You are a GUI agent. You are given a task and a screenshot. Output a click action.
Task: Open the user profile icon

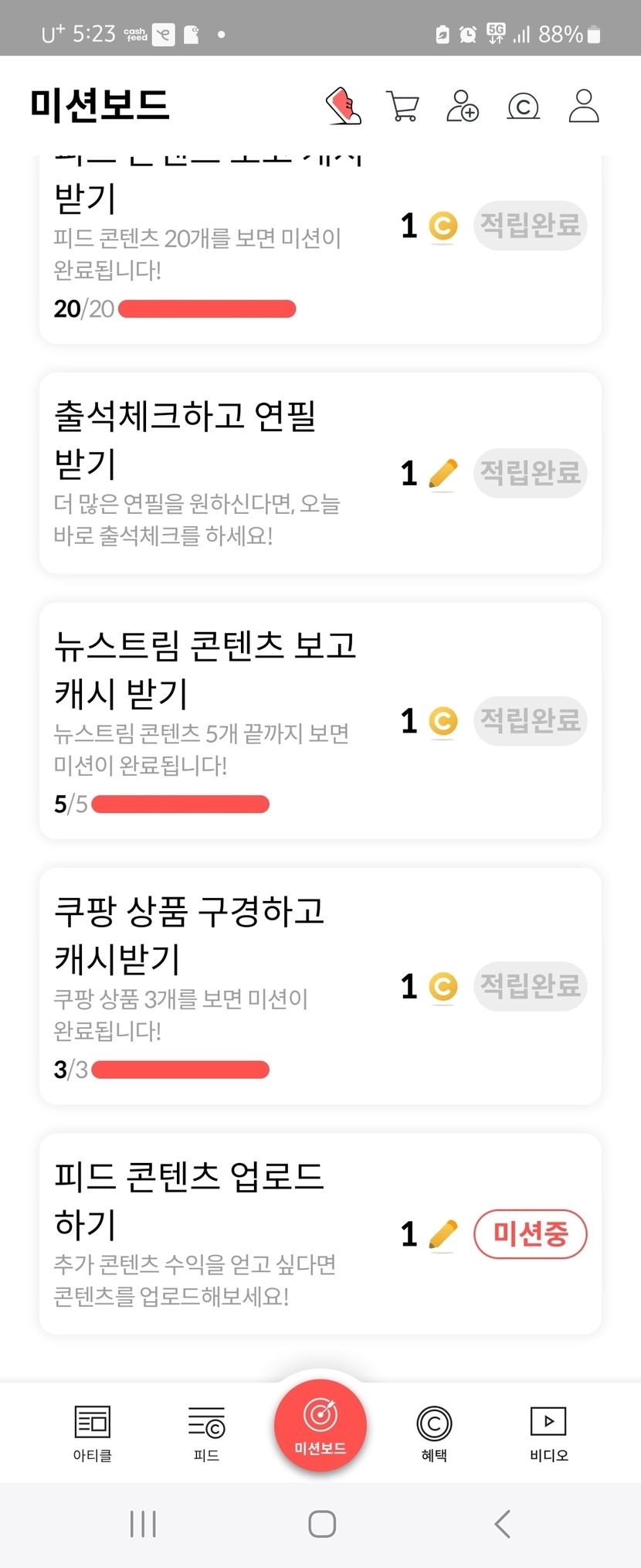click(x=584, y=106)
